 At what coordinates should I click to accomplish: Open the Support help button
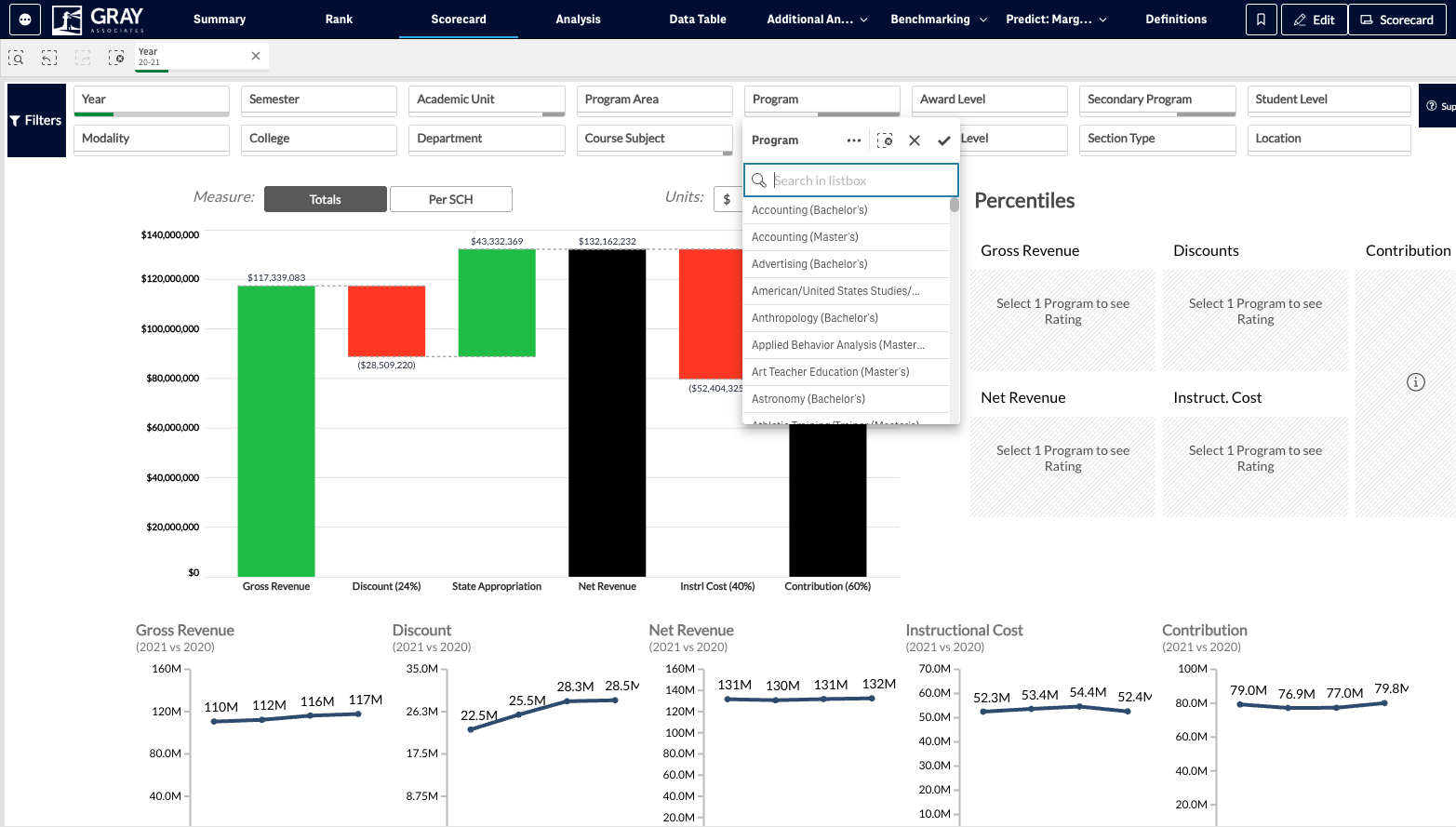1438,106
